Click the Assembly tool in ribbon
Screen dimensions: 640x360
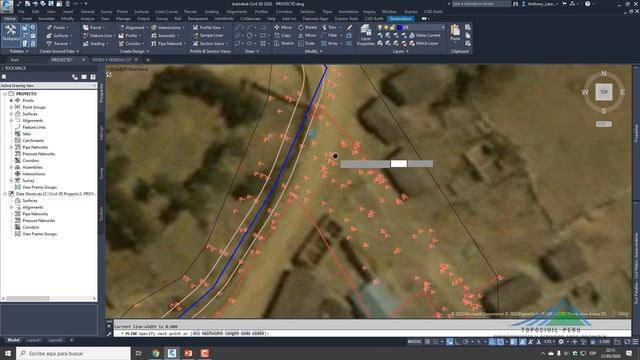(x=164, y=36)
